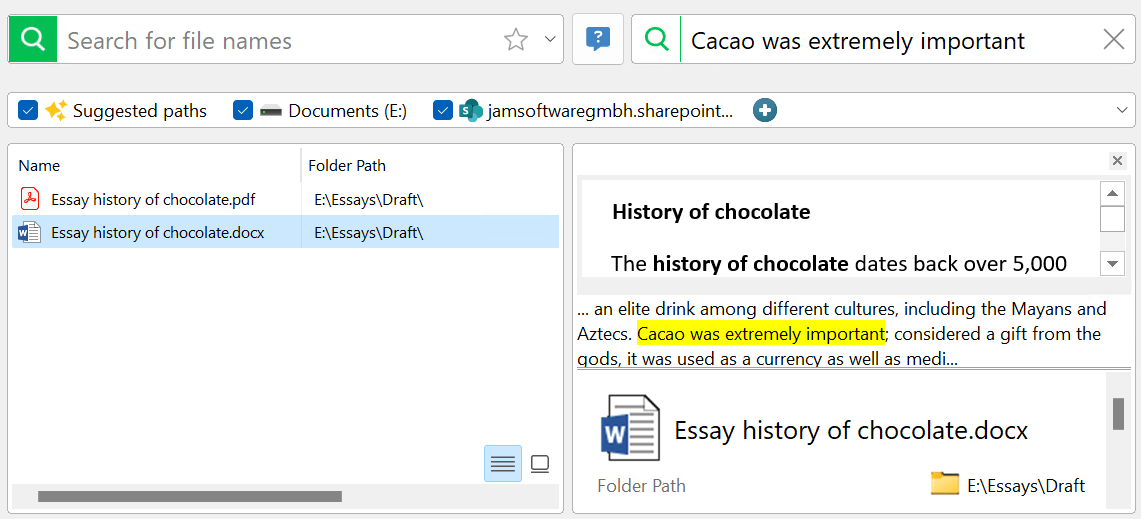Click the content search magnifier icon
Screen dimensions: 1141x519
pos(657,40)
